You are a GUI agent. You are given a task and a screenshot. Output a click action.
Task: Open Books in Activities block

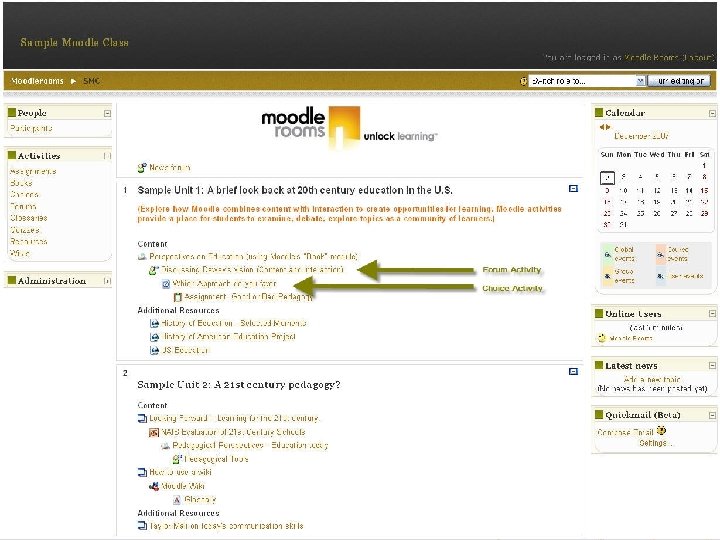(21, 183)
